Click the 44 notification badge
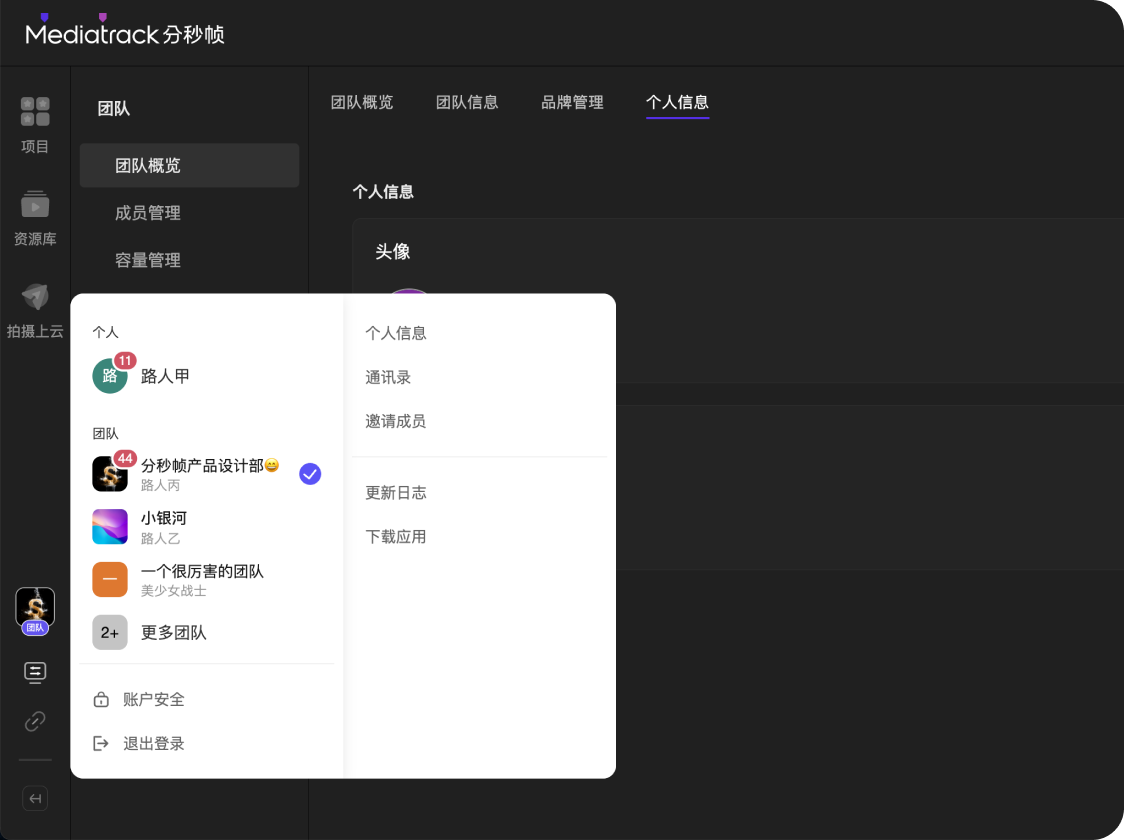Image resolution: width=1124 pixels, height=840 pixels. (125, 459)
